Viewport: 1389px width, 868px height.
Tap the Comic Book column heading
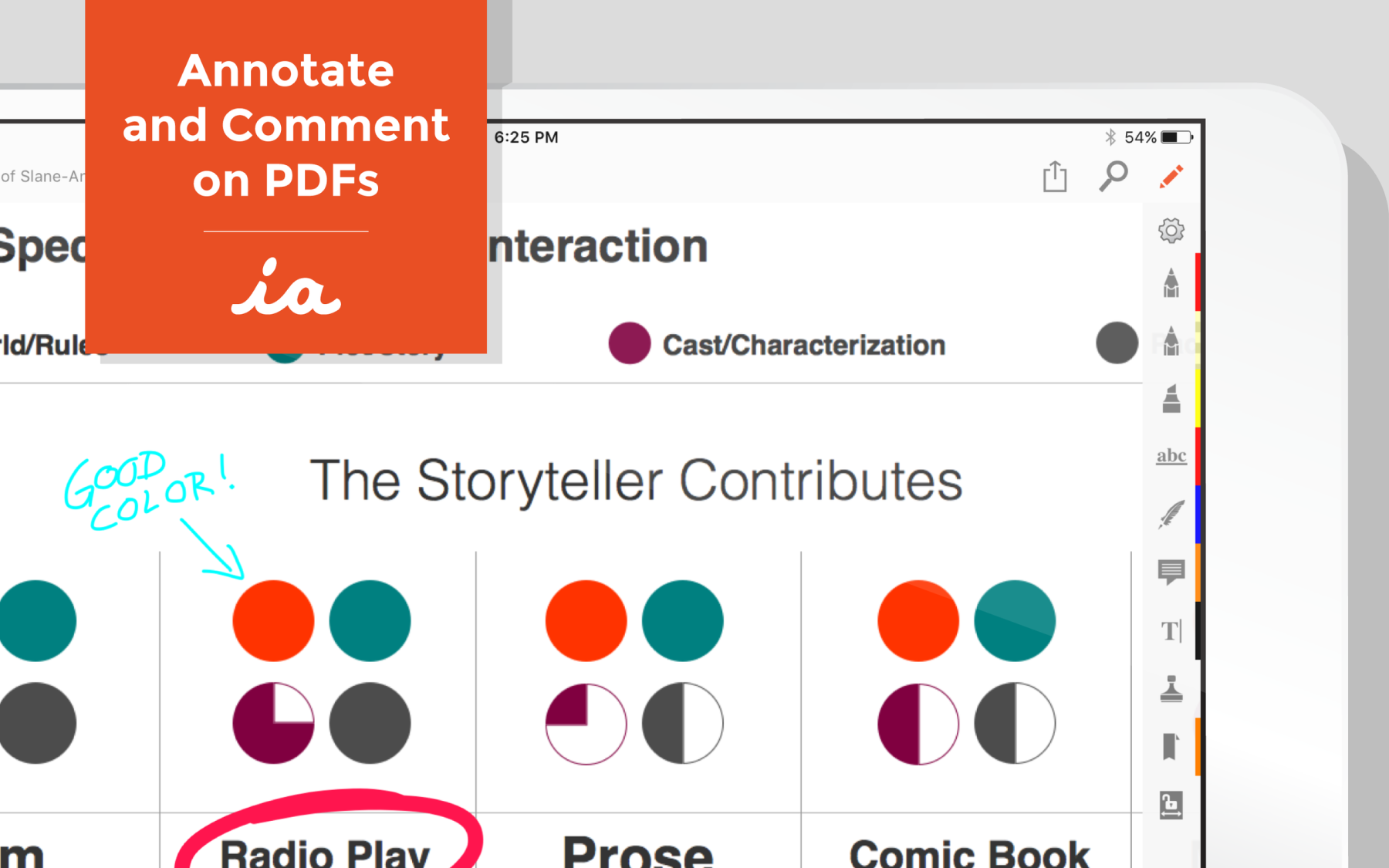click(x=968, y=853)
